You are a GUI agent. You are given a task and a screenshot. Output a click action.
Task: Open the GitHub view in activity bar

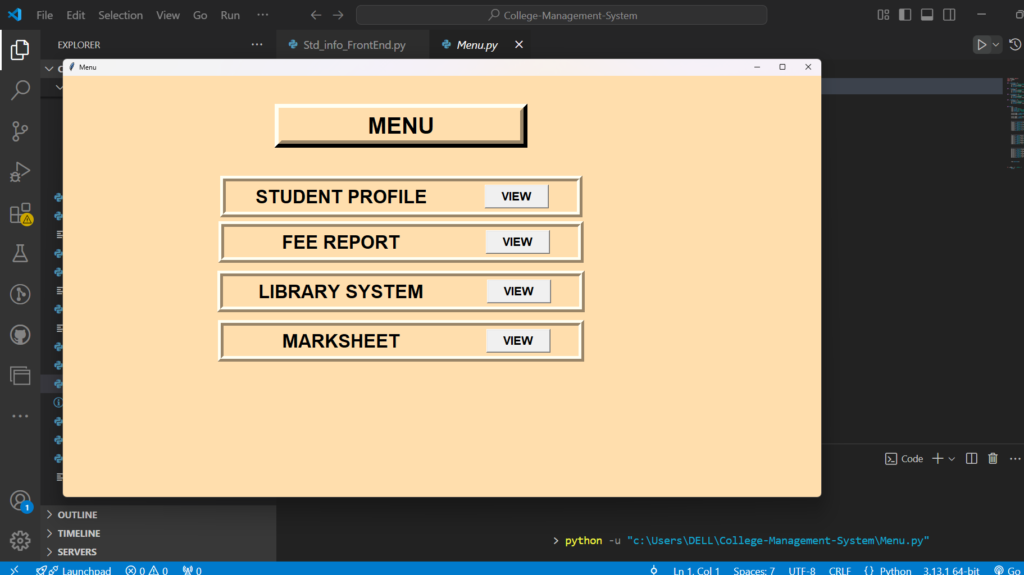tap(20, 335)
